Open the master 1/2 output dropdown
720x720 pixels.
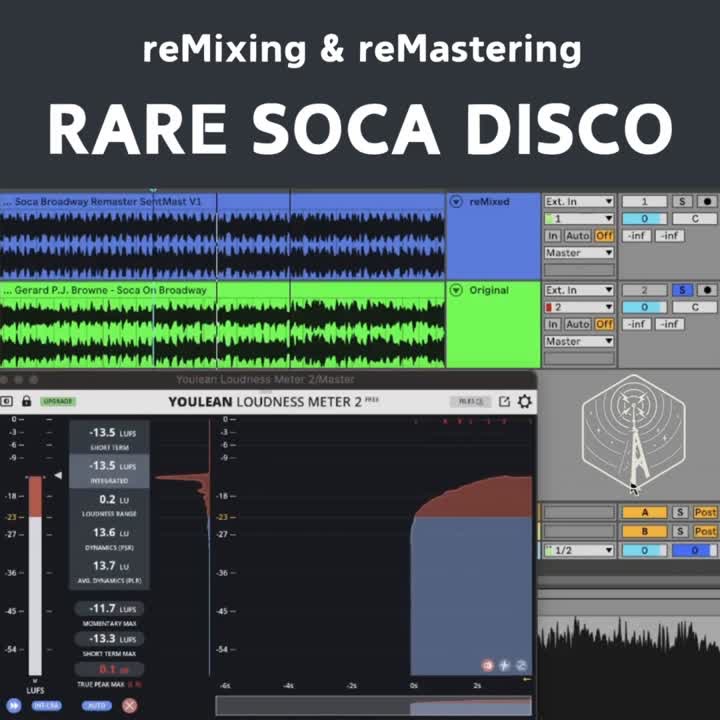[x=579, y=550]
